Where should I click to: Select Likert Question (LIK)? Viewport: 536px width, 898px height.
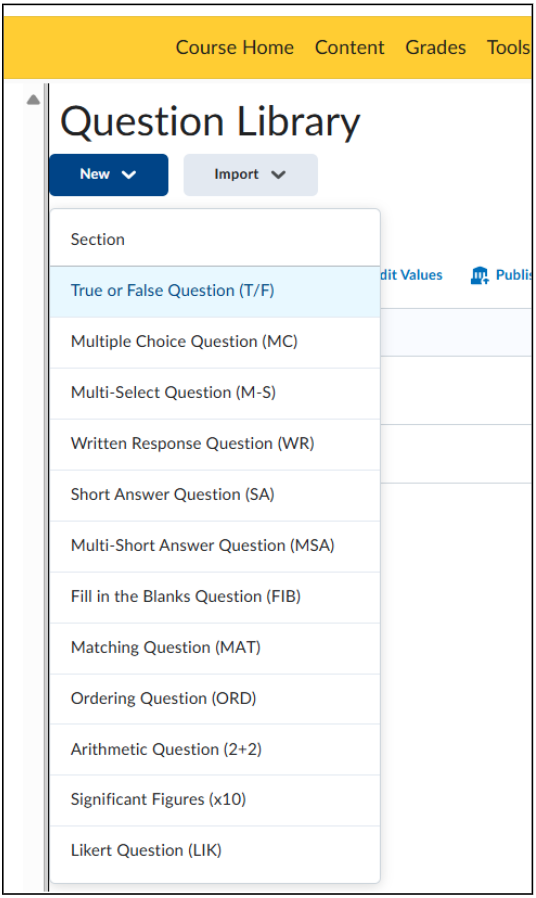tap(215, 850)
